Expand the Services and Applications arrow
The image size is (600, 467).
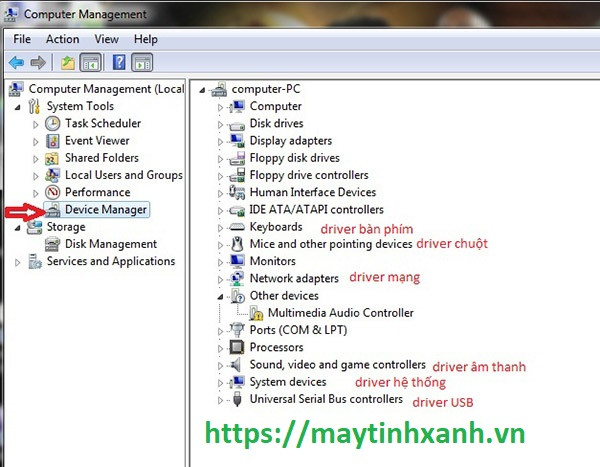(x=18, y=263)
